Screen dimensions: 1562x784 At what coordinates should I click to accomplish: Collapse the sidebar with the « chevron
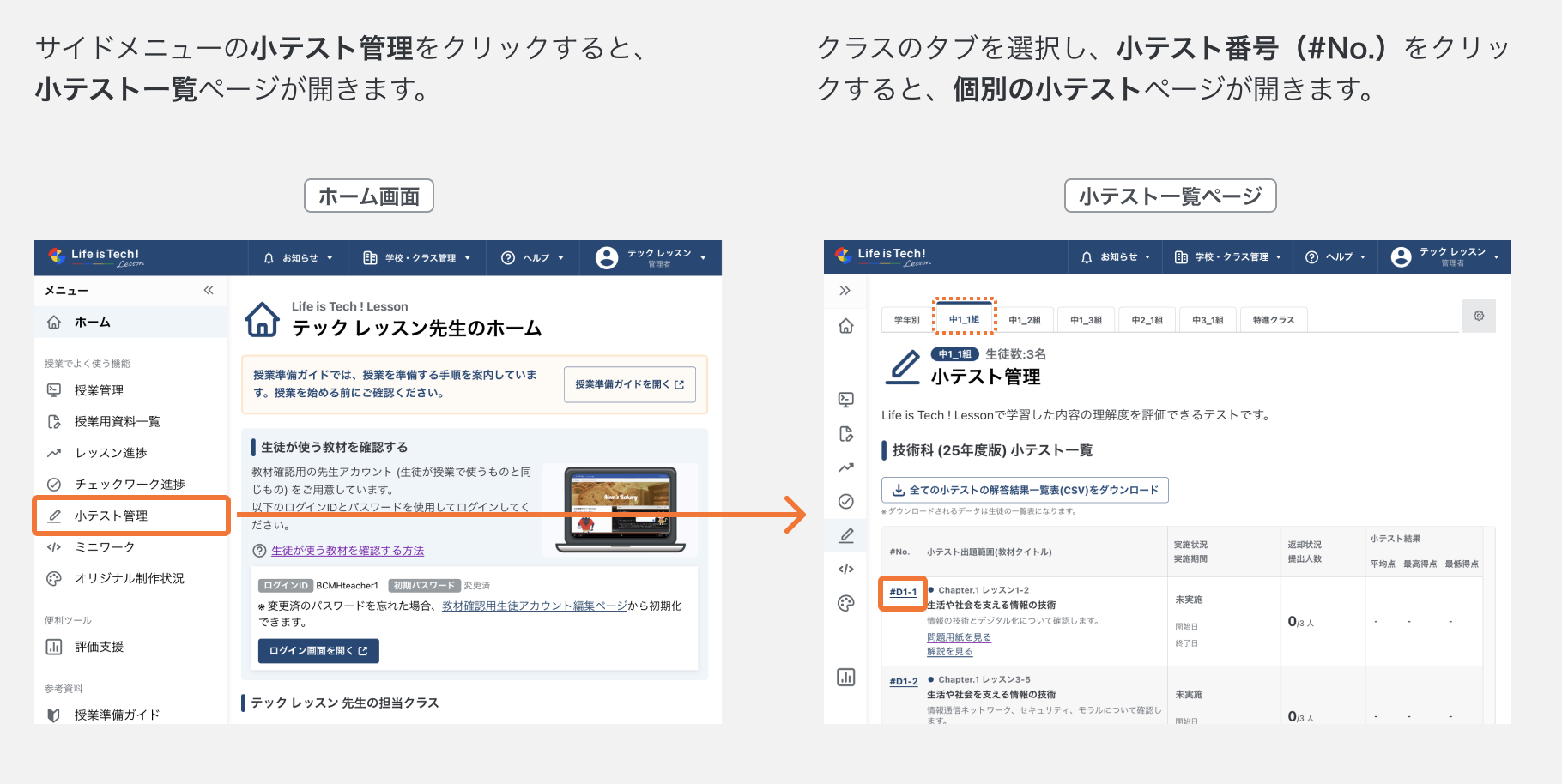pyautogui.click(x=208, y=291)
